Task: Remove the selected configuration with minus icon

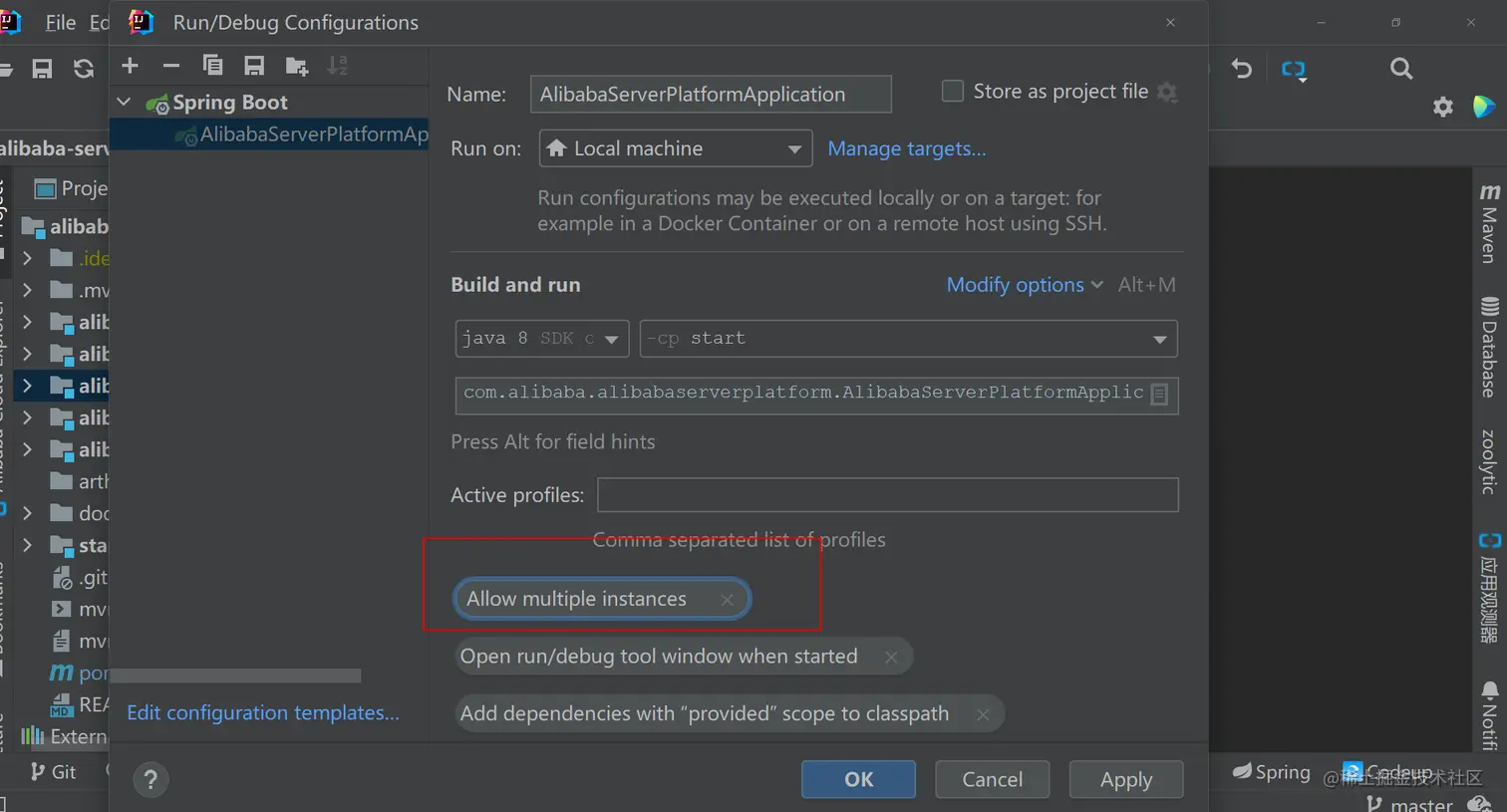Action: pyautogui.click(x=171, y=66)
